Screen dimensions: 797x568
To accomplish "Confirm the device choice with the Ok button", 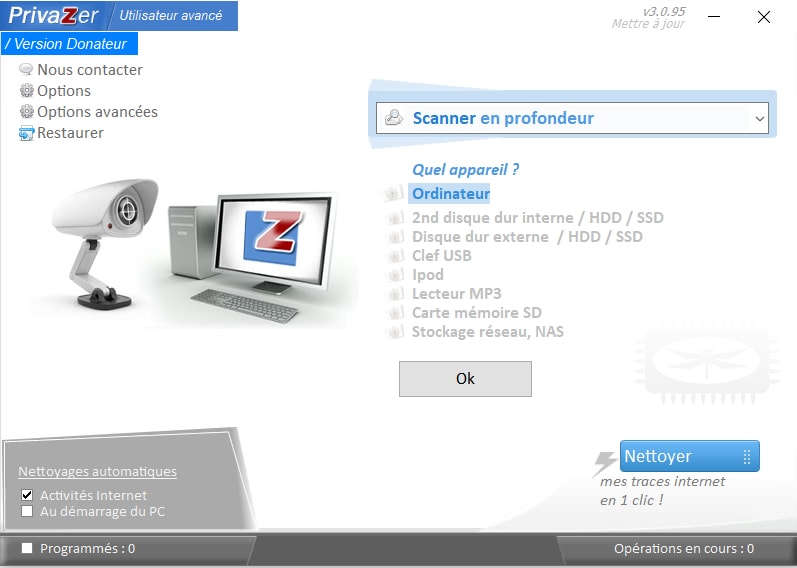I will pos(465,379).
